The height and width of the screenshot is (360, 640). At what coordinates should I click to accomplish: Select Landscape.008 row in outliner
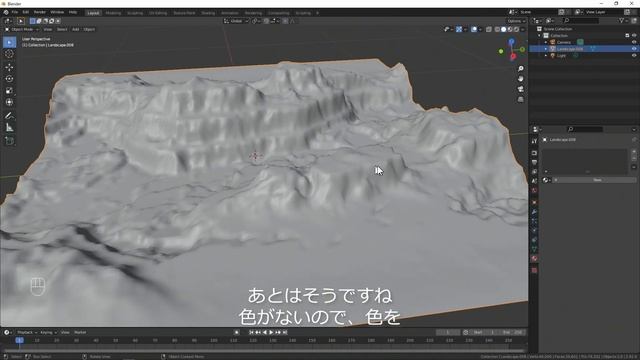point(584,49)
